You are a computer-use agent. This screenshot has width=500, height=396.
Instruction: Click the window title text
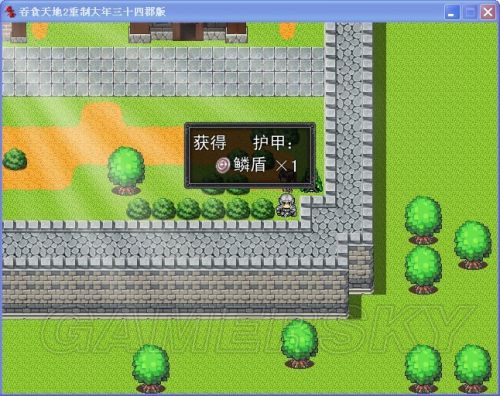92,12
